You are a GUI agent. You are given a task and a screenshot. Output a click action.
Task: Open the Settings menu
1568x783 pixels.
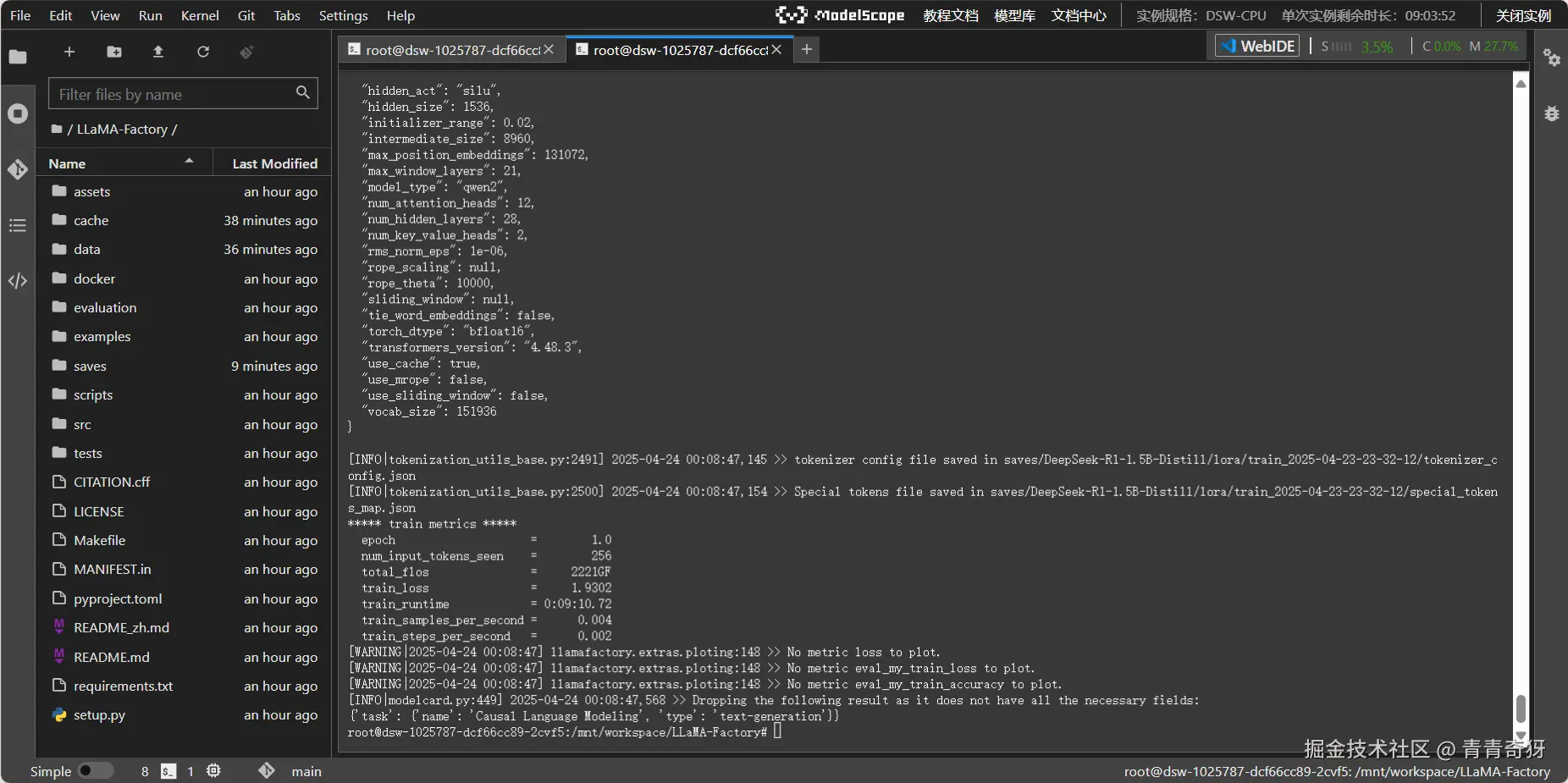coord(344,15)
